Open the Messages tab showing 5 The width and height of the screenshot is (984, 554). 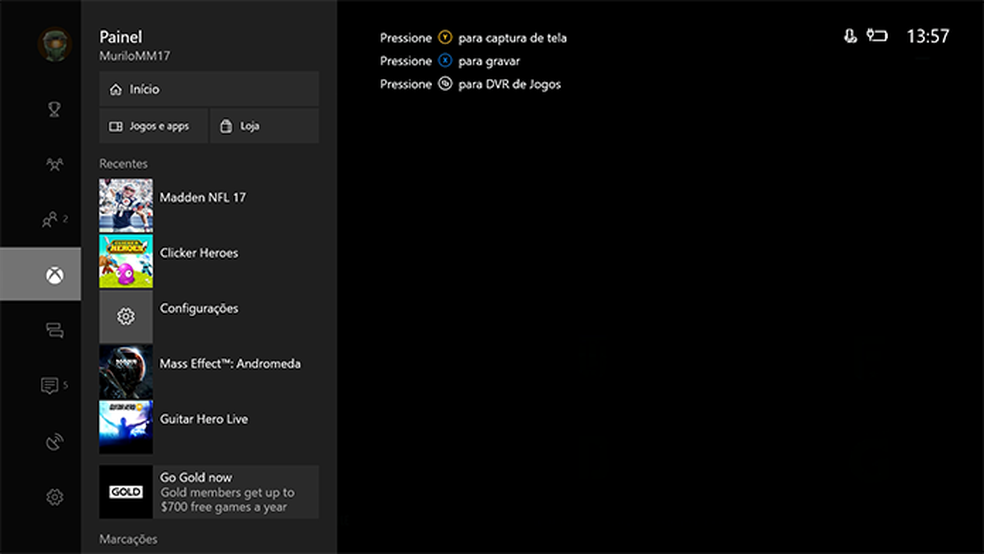tap(54, 385)
